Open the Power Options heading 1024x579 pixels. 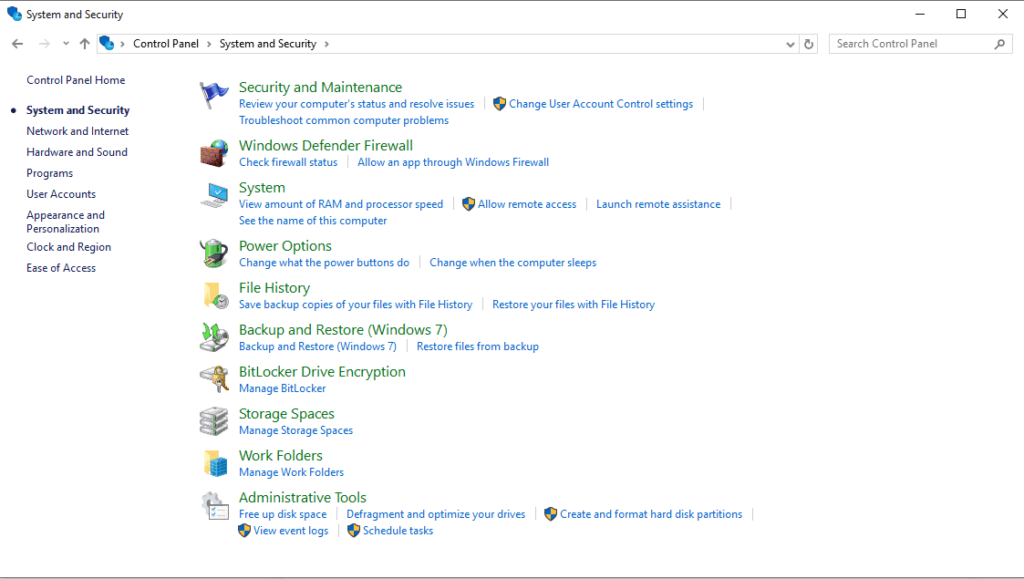285,245
